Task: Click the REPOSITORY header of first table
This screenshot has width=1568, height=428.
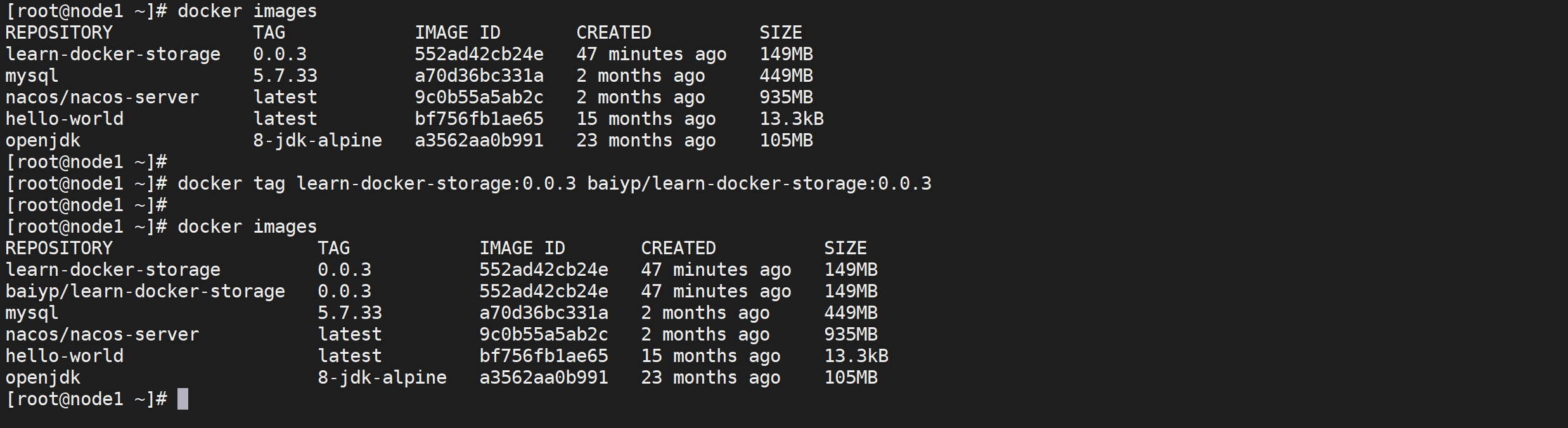Action: coord(59,33)
